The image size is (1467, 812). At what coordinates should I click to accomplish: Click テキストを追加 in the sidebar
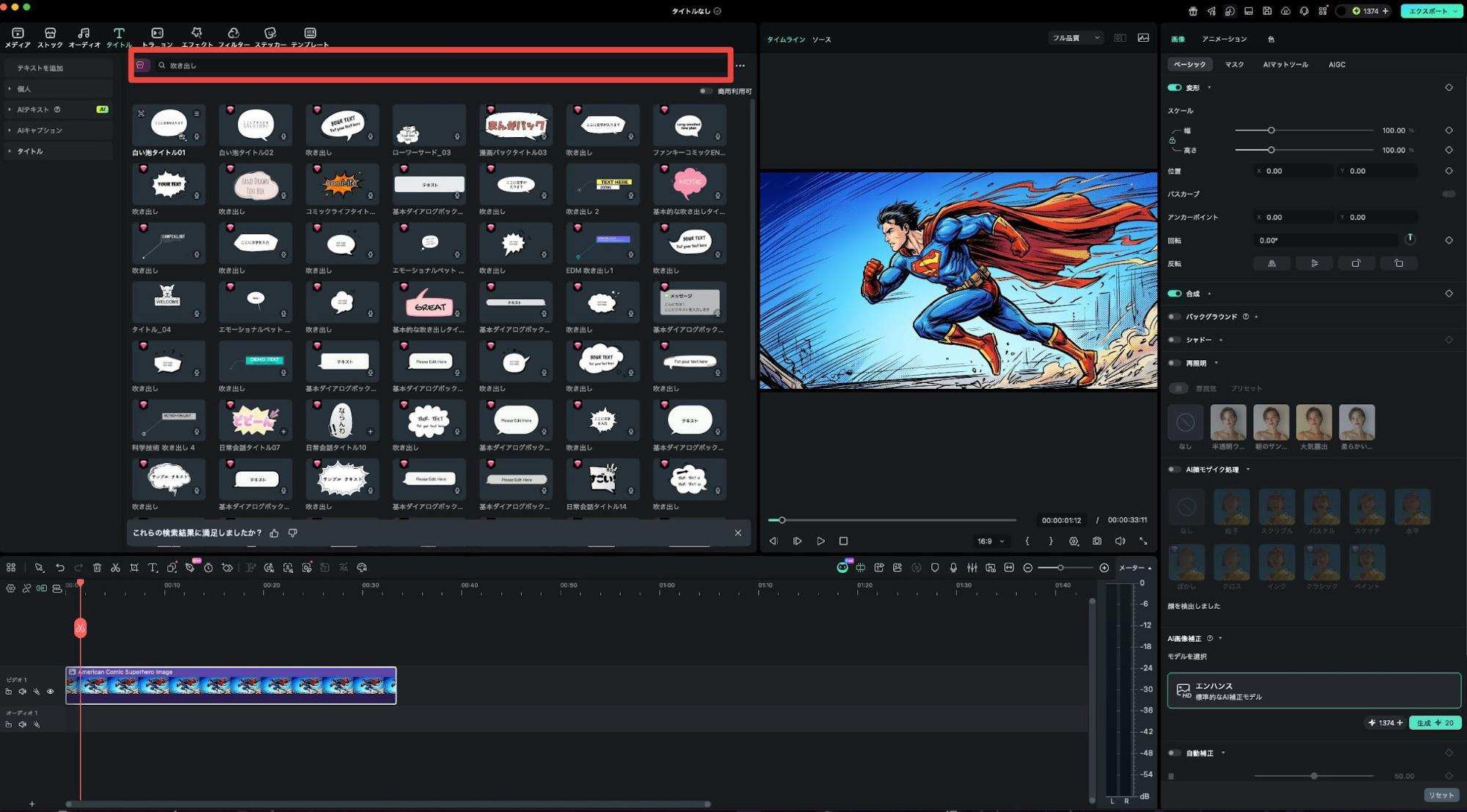58,68
